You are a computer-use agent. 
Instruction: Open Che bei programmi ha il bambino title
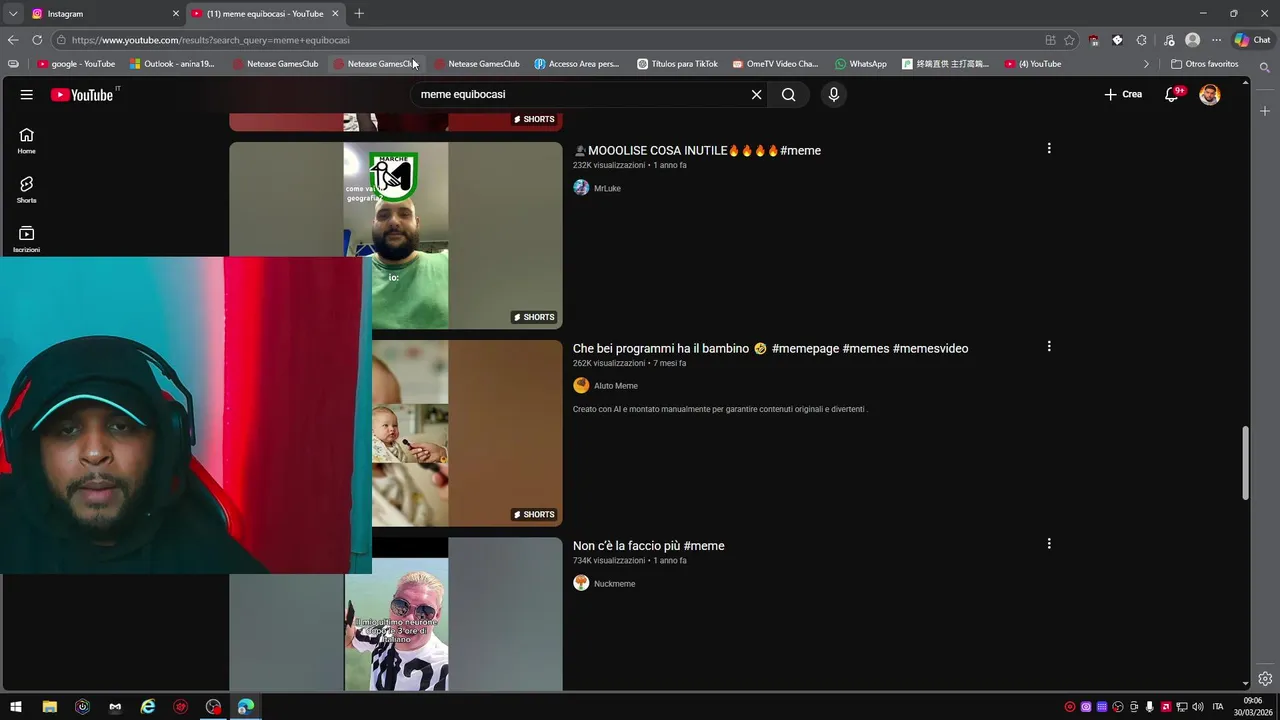770,348
